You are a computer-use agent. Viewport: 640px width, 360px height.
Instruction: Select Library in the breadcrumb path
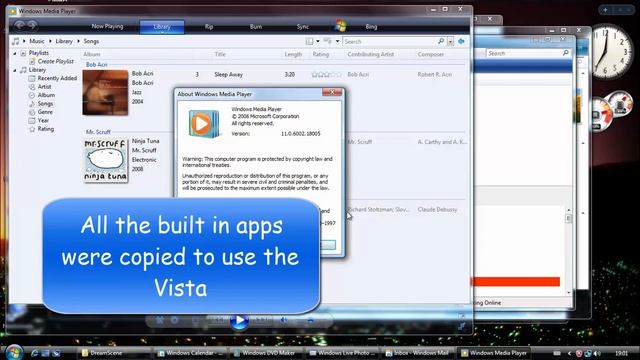point(64,41)
